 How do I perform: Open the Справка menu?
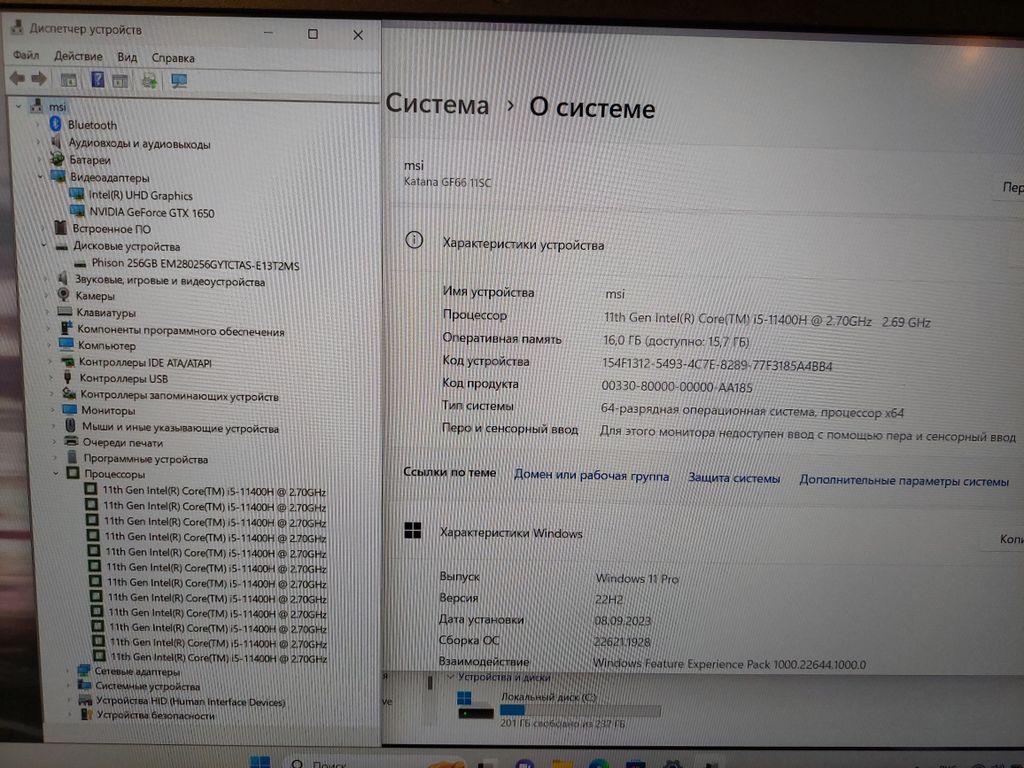coord(173,58)
